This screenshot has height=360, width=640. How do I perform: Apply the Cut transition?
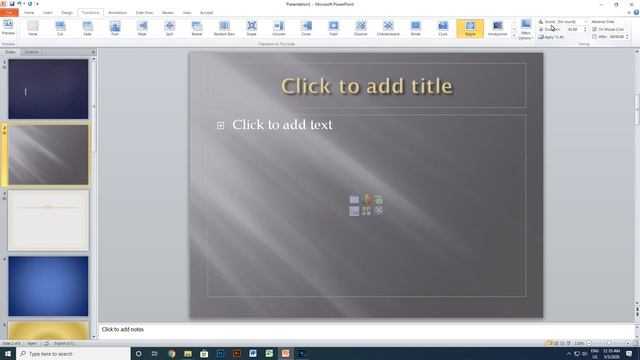60,28
